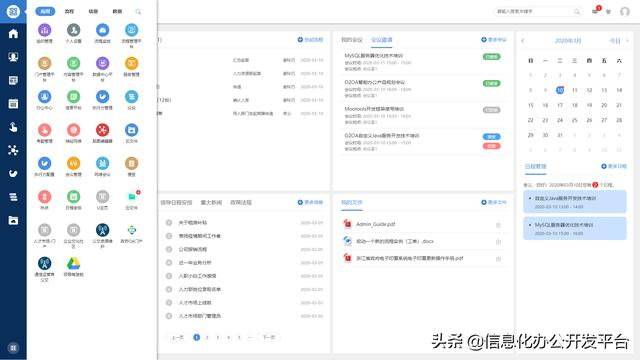Screen dimensions: 640x360
Task: Jump to today in the calendar
Action: click(x=615, y=40)
